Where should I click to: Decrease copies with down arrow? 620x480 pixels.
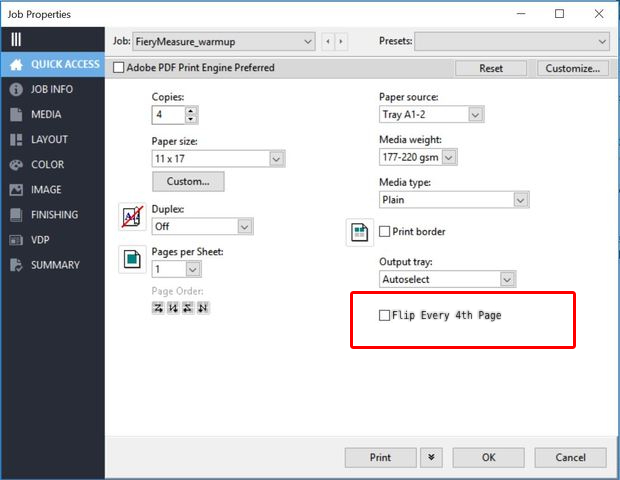[191, 119]
